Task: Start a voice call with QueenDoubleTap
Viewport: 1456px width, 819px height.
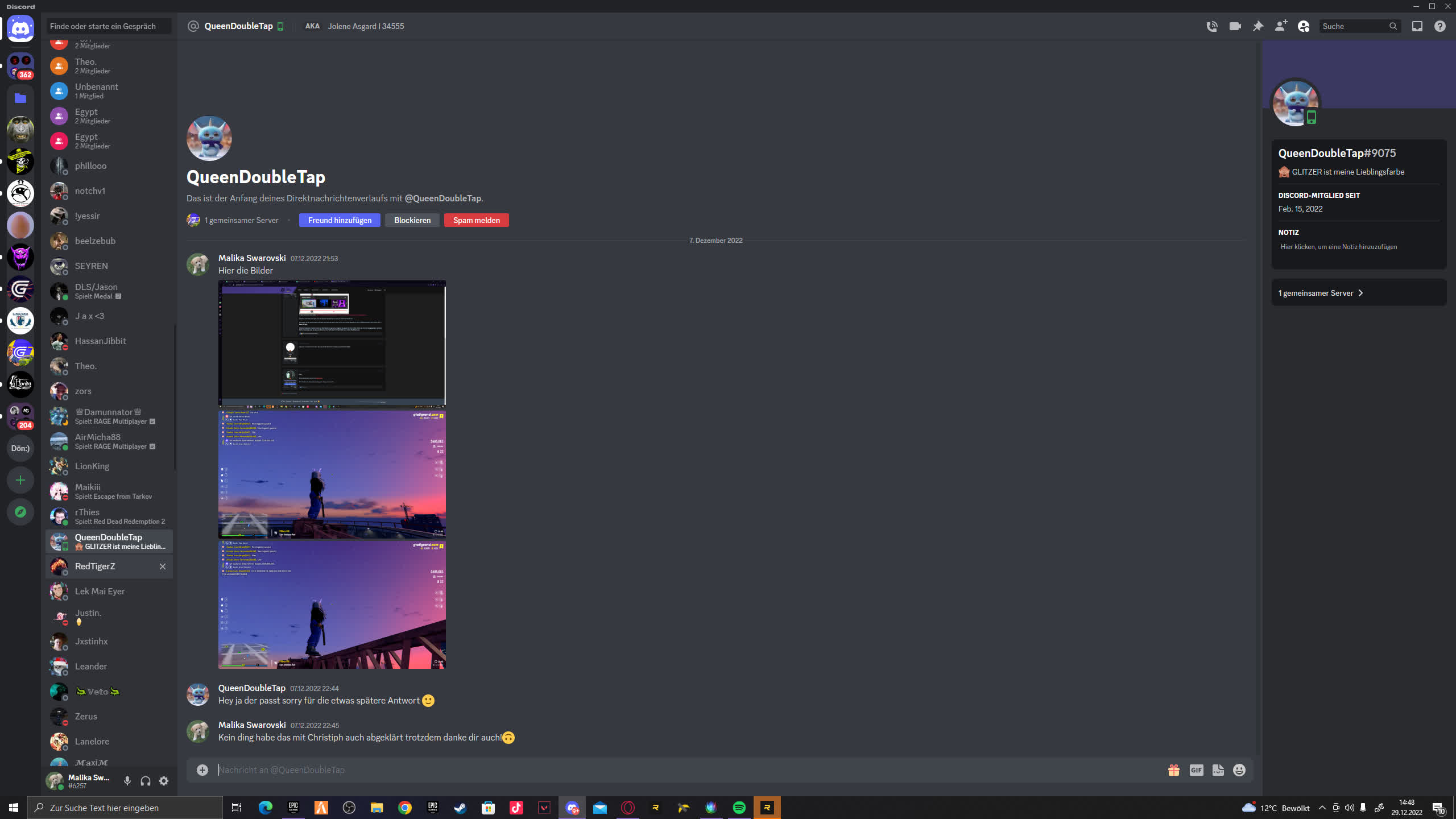Action: click(1211, 26)
